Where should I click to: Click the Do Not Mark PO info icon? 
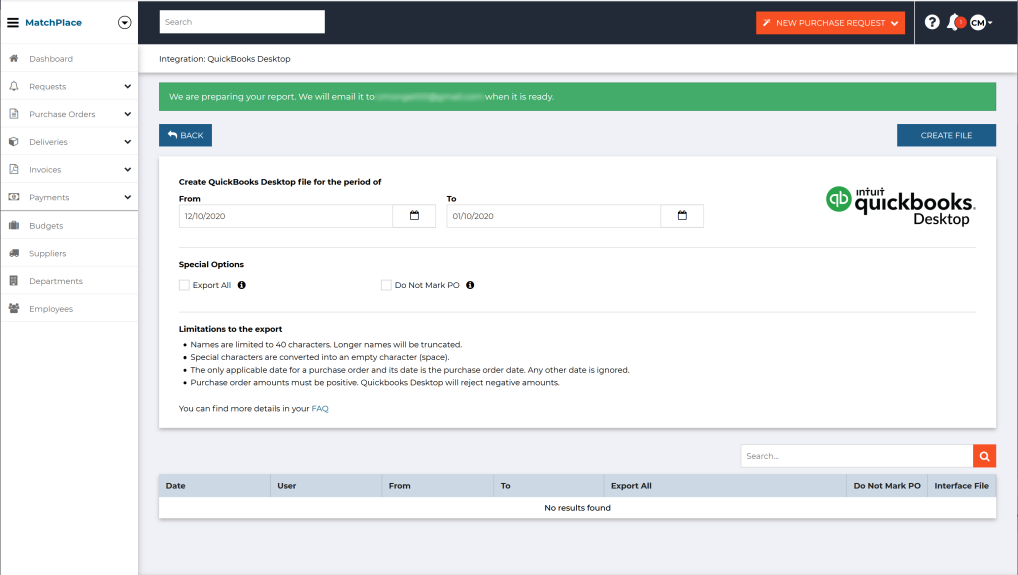[470, 285]
